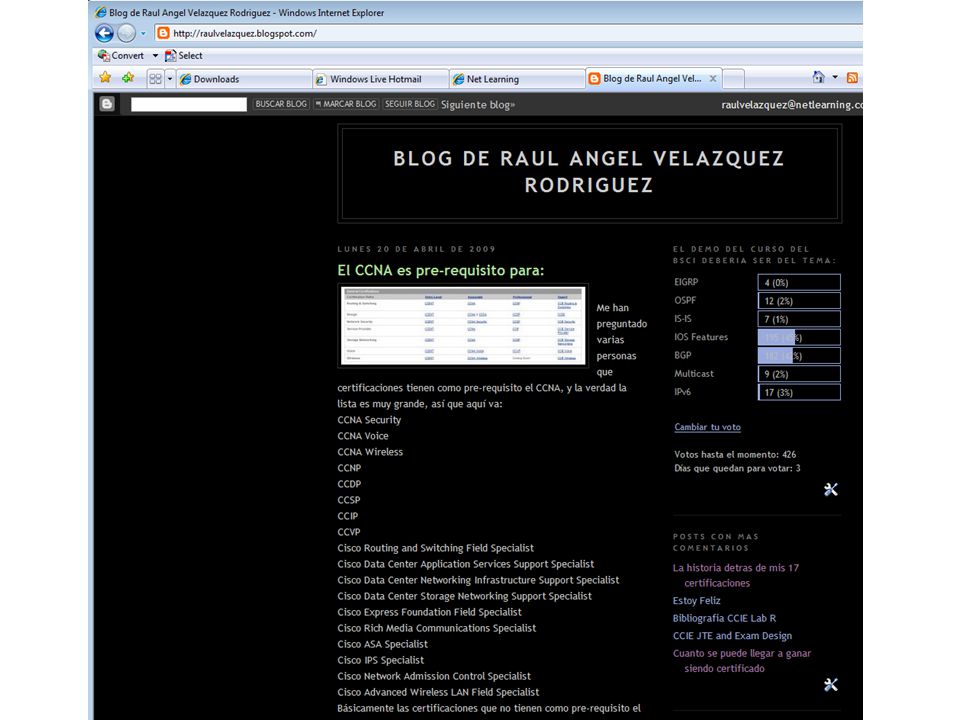Open a new blank tab
The width and height of the screenshot is (960, 720).
[733, 79]
